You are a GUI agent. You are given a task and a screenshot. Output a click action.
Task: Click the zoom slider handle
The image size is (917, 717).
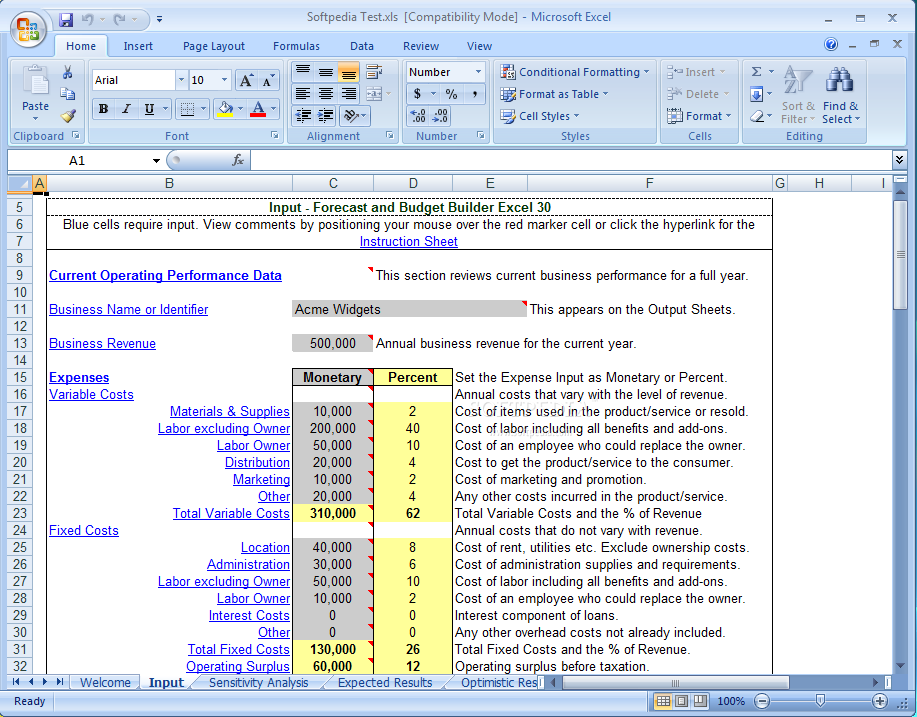point(820,701)
